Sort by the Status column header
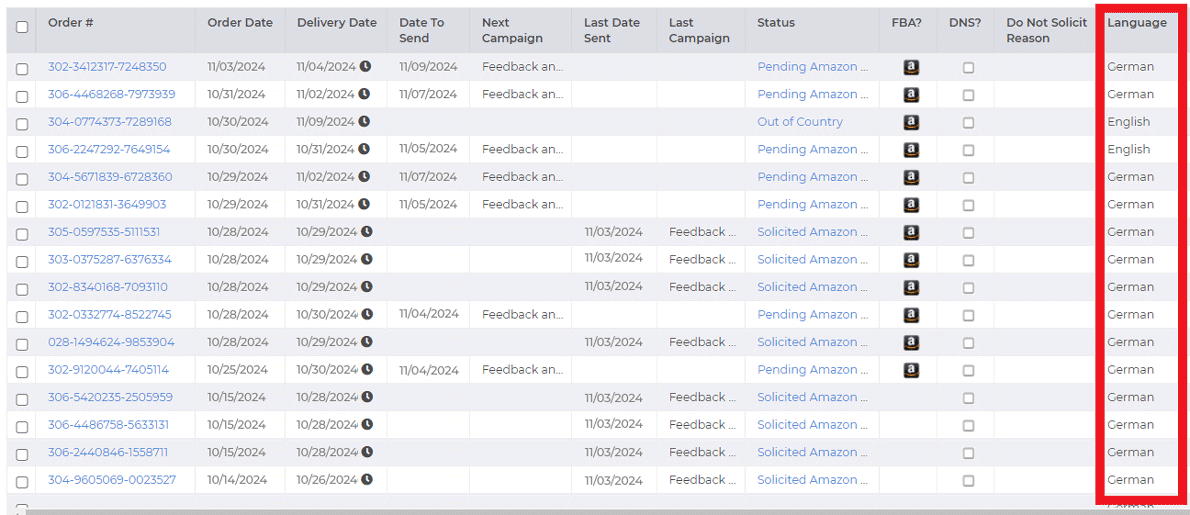The image size is (1190, 515). (776, 23)
